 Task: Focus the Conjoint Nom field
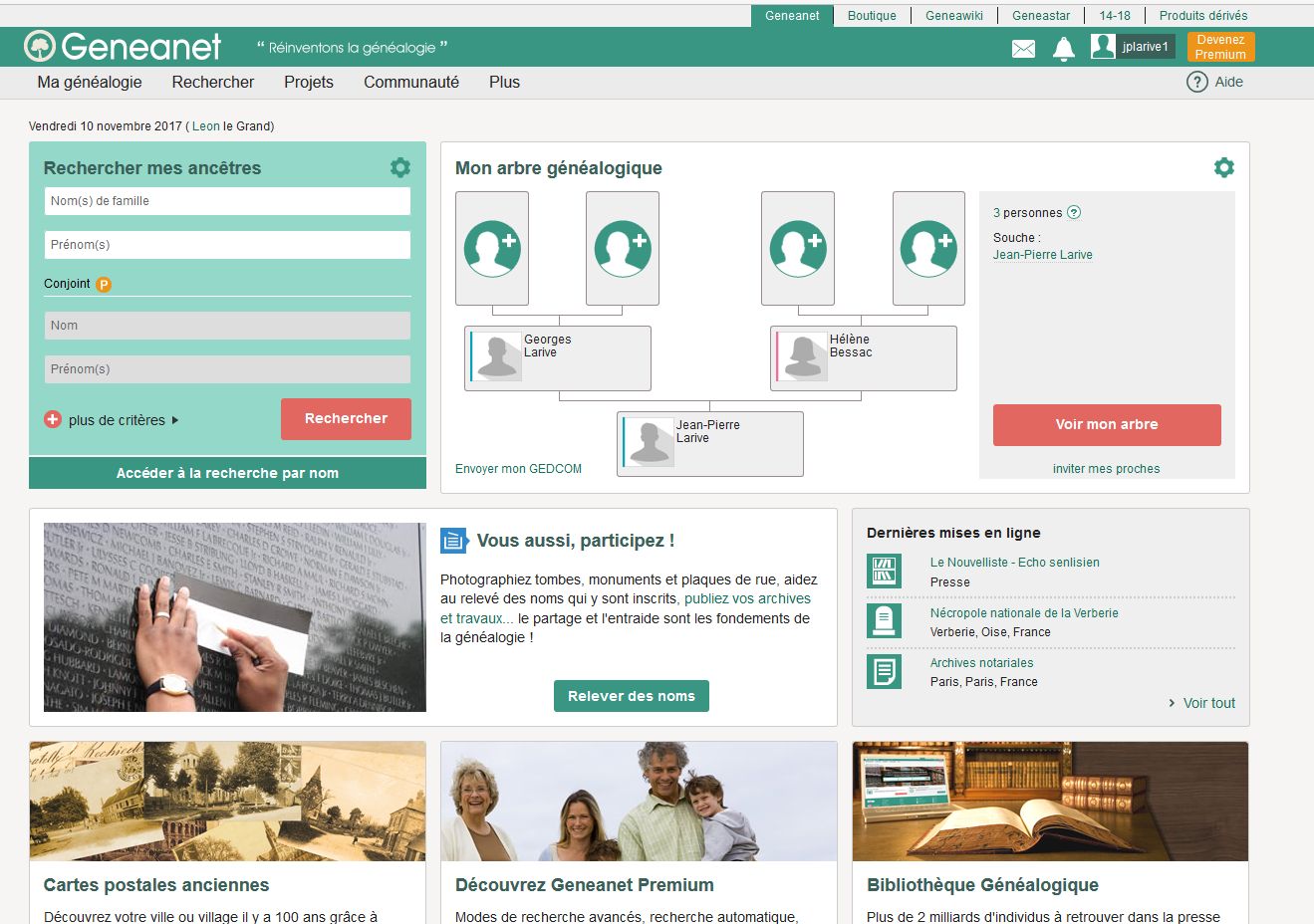pos(227,326)
